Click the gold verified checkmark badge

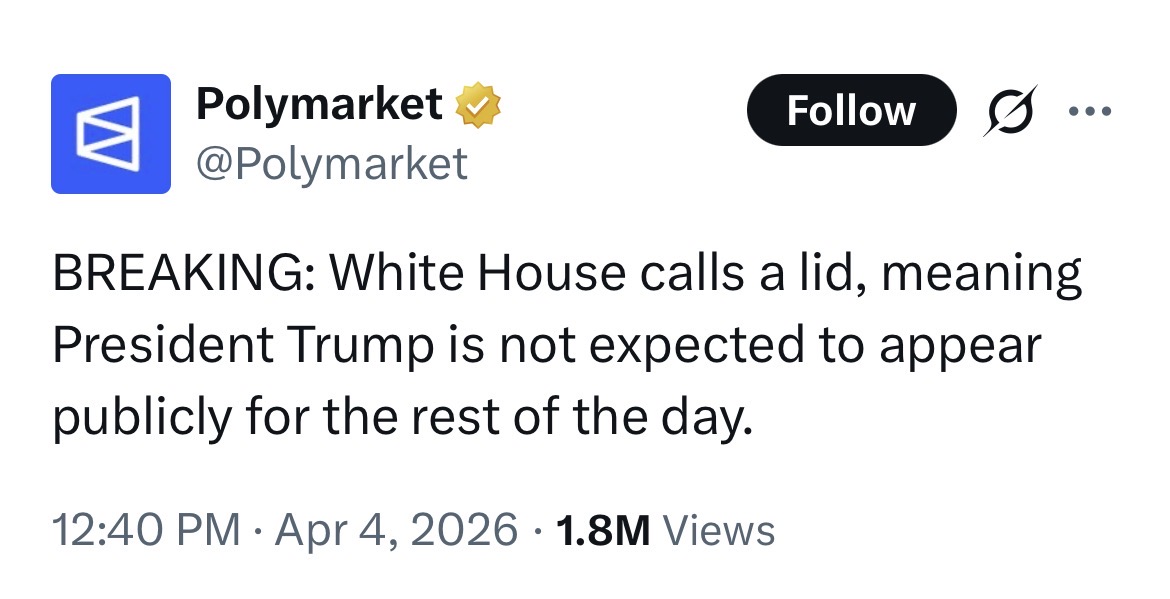click(x=478, y=105)
